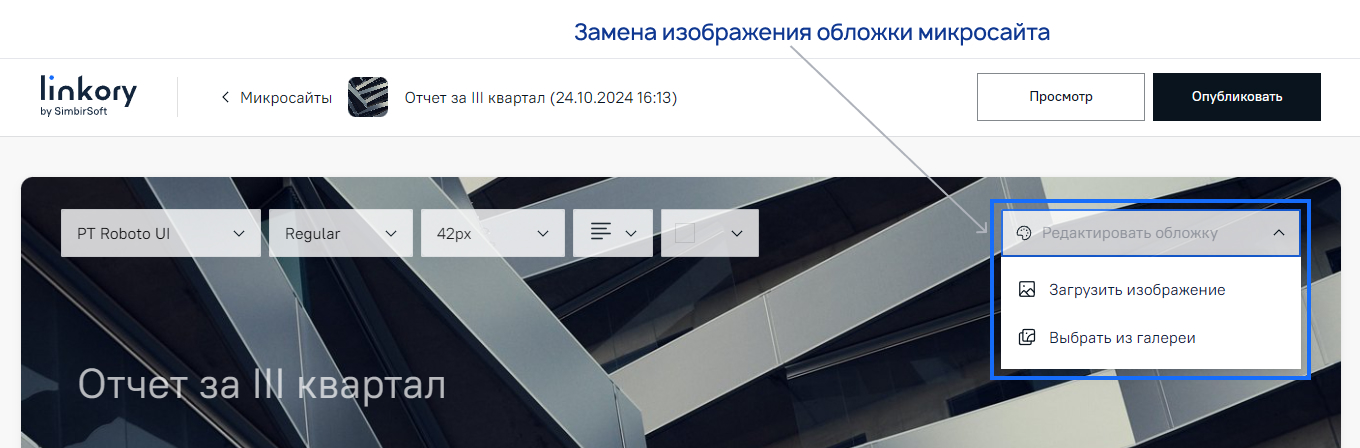
Task: Select Выбрать из галереи menu item
Action: [x=1150, y=338]
